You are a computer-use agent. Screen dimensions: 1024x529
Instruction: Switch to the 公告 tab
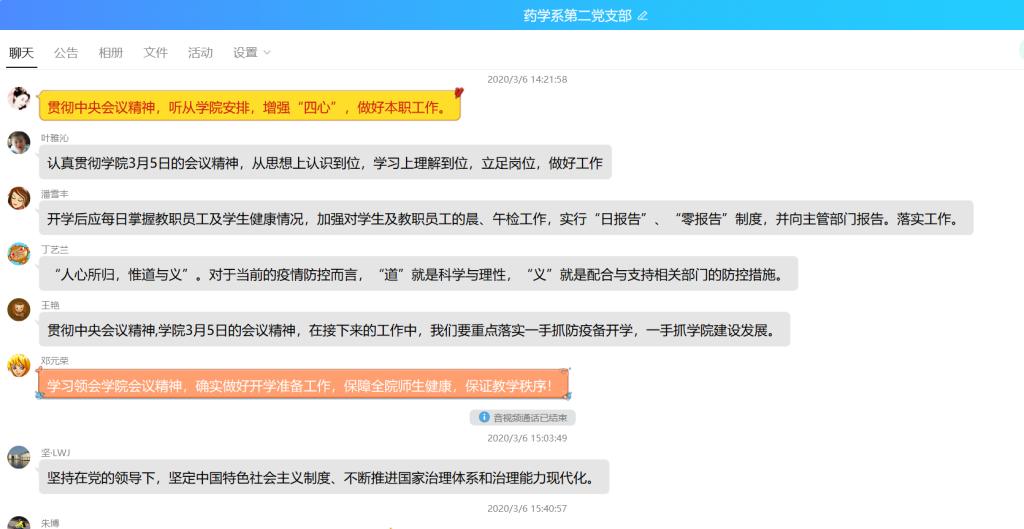[x=66, y=53]
